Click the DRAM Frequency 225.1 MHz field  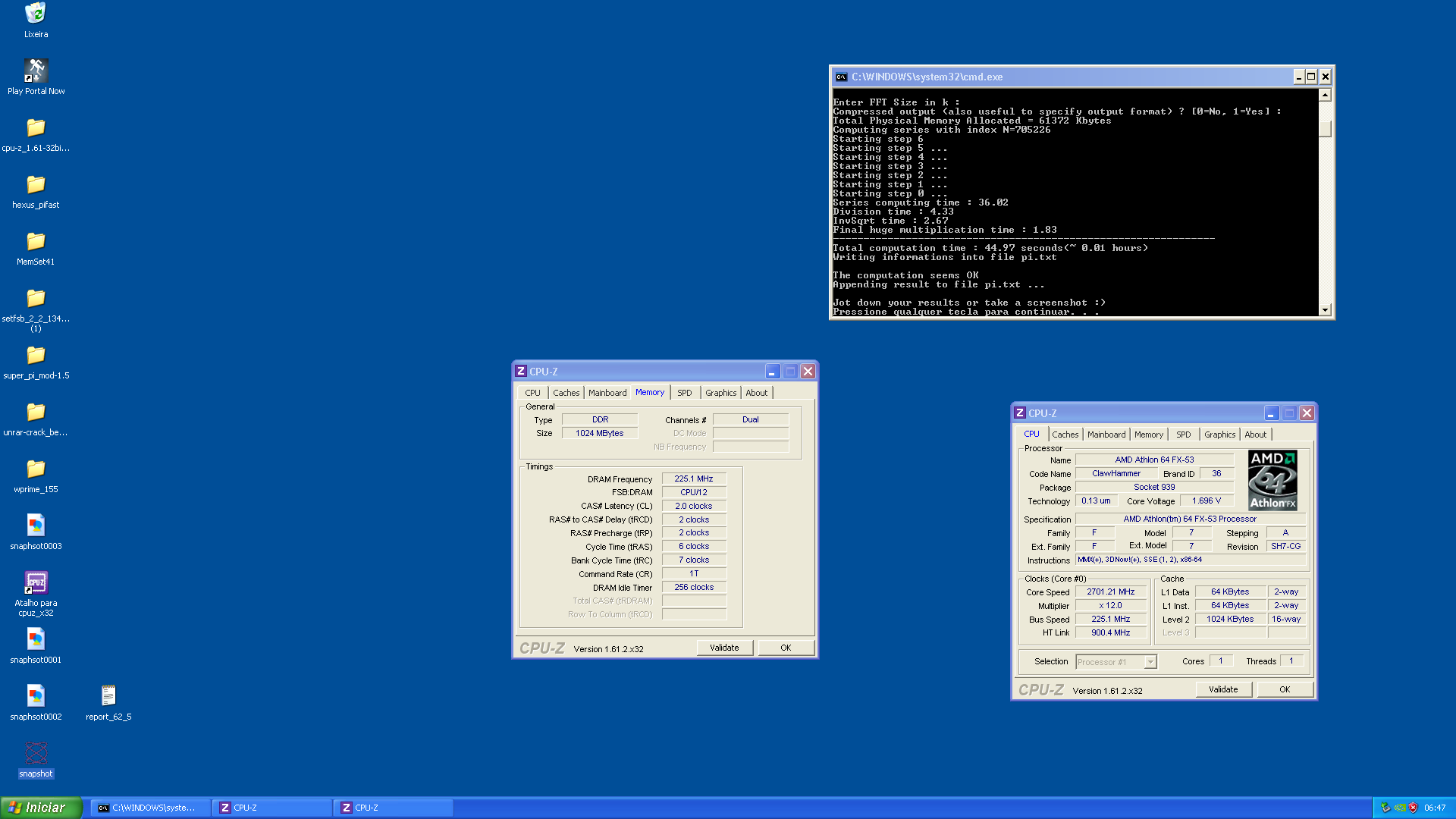(694, 479)
